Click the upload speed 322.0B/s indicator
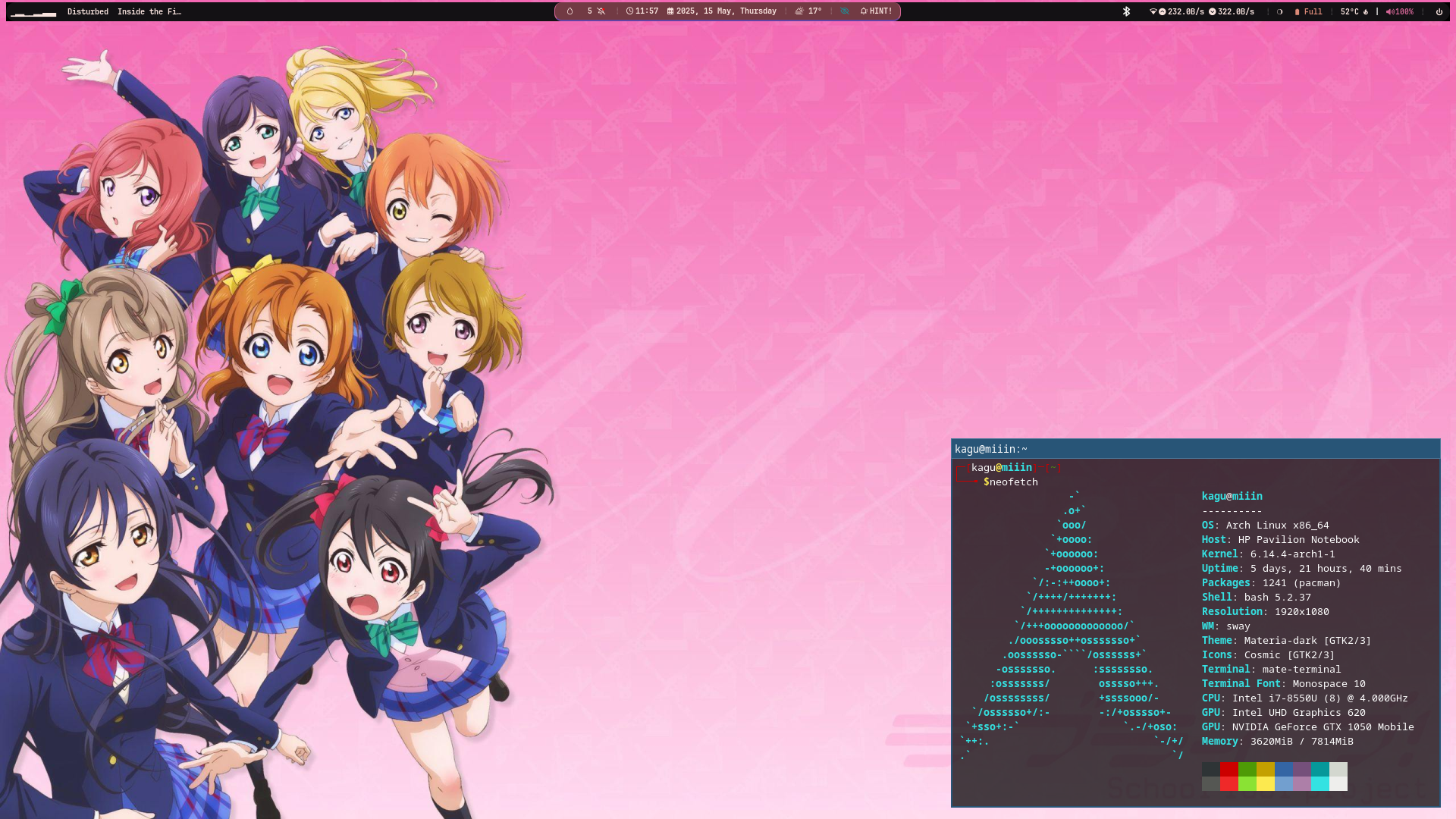This screenshot has height=819, width=1456. tap(1232, 11)
